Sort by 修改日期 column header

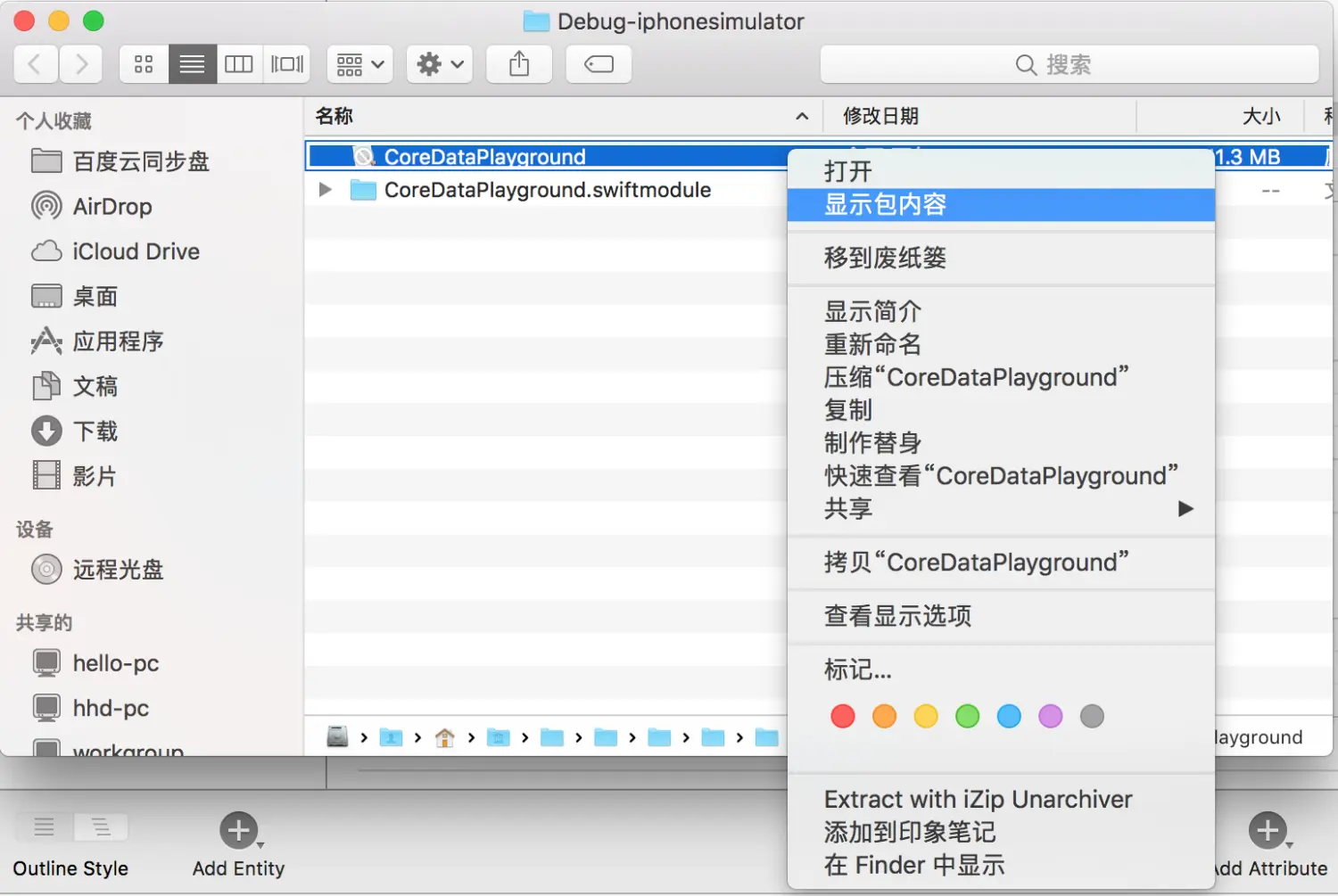pyautogui.click(x=979, y=116)
